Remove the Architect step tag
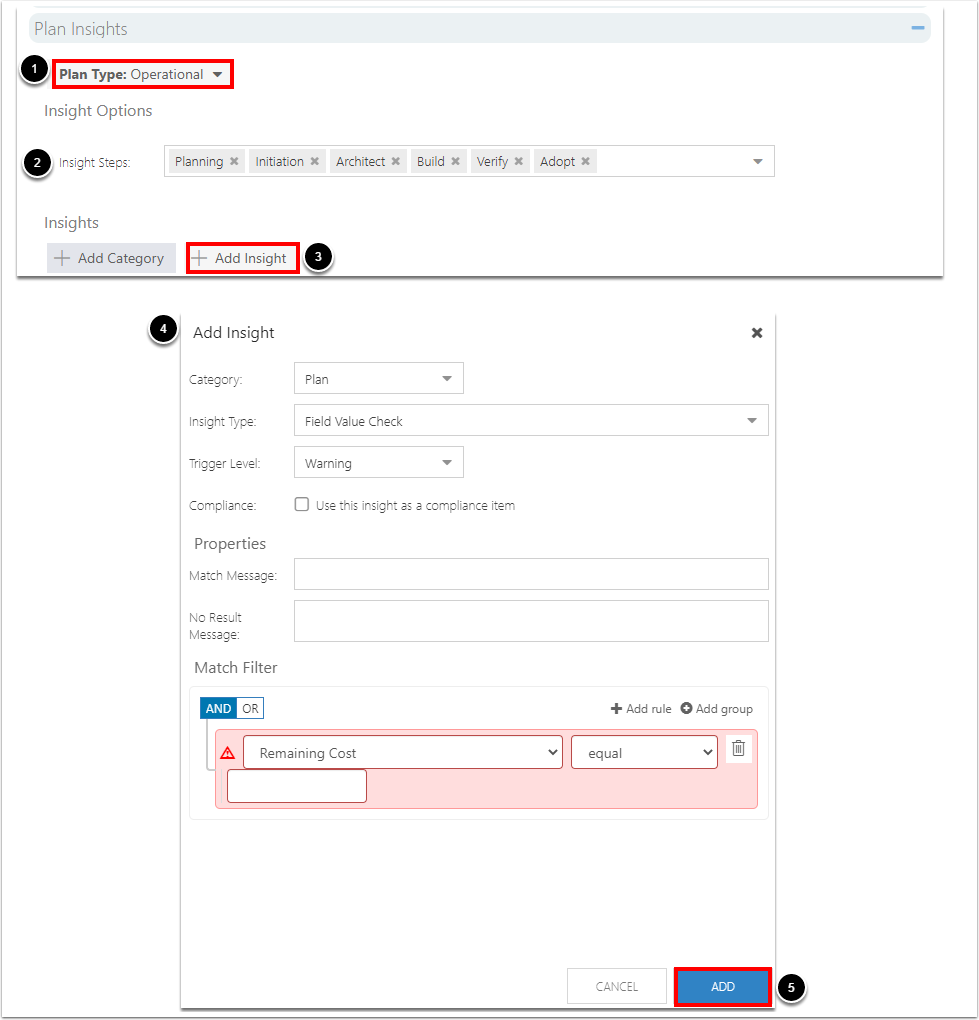Screen dimensions: 979x1020 pos(396,161)
